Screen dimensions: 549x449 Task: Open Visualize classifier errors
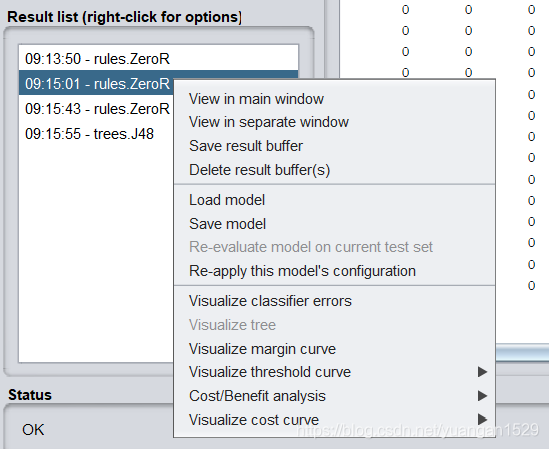(x=334, y=301)
